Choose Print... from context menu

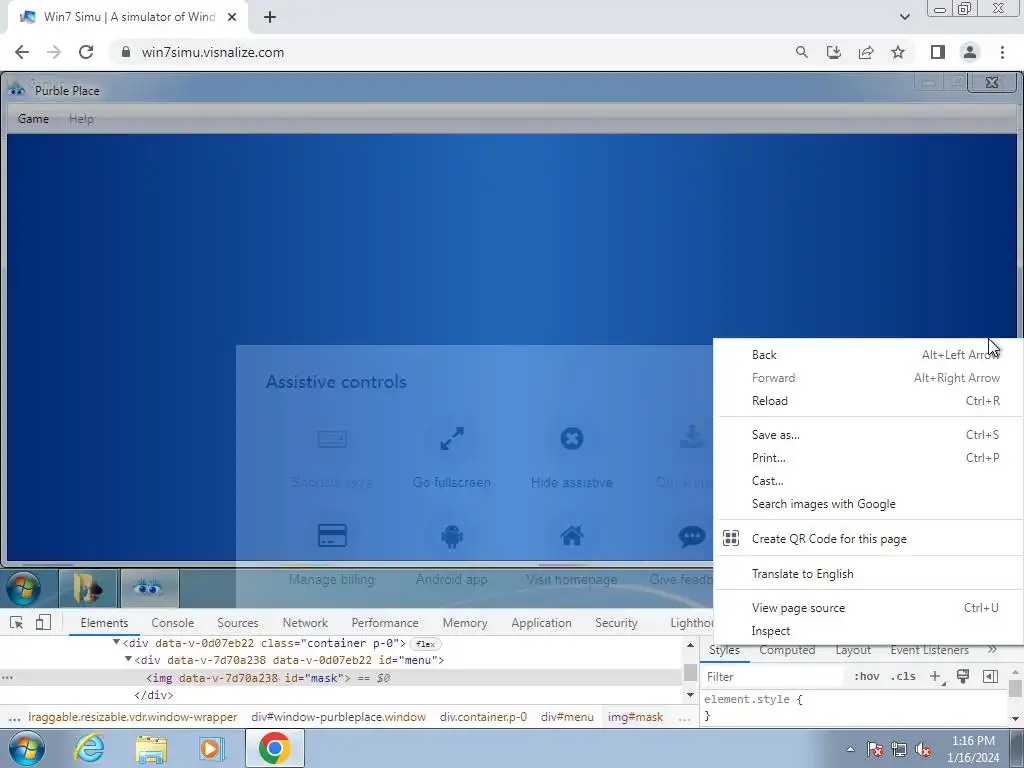868,458
